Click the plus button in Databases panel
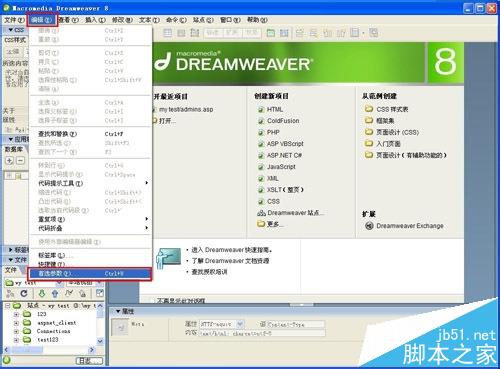500x369 pixels. [9, 161]
